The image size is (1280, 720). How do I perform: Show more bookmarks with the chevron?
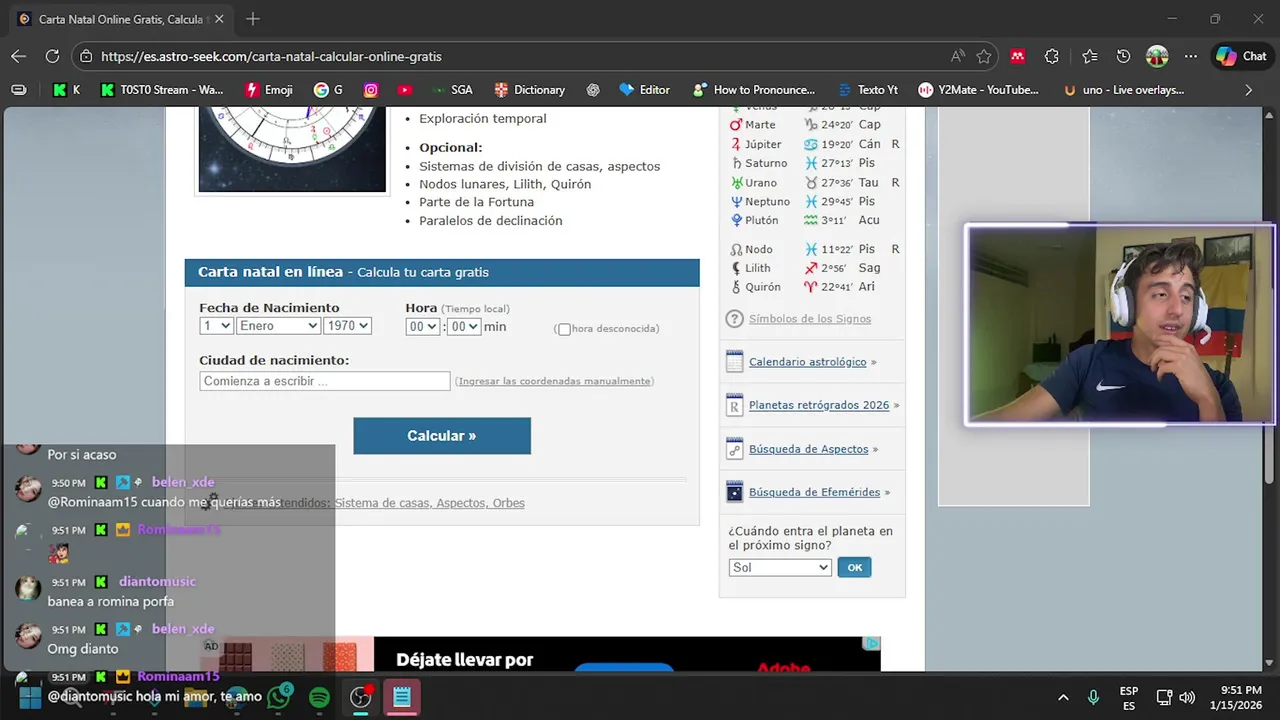click(x=1248, y=90)
